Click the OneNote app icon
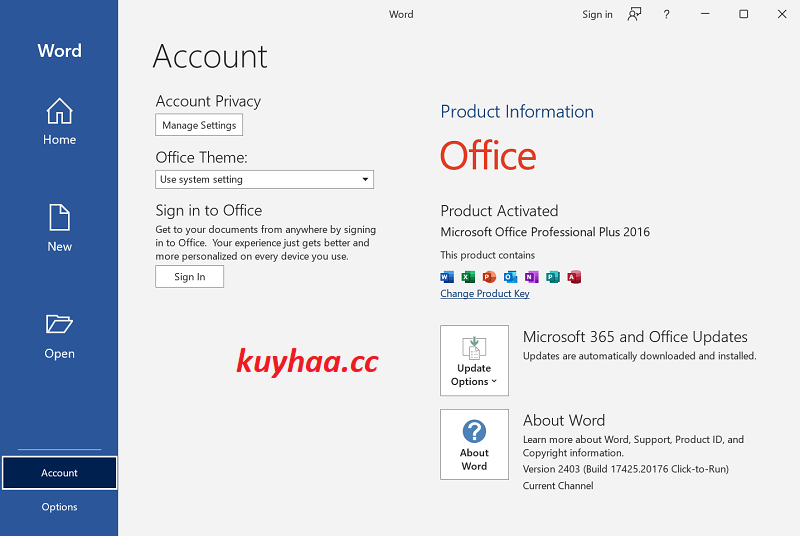The image size is (800, 536). pos(532,277)
